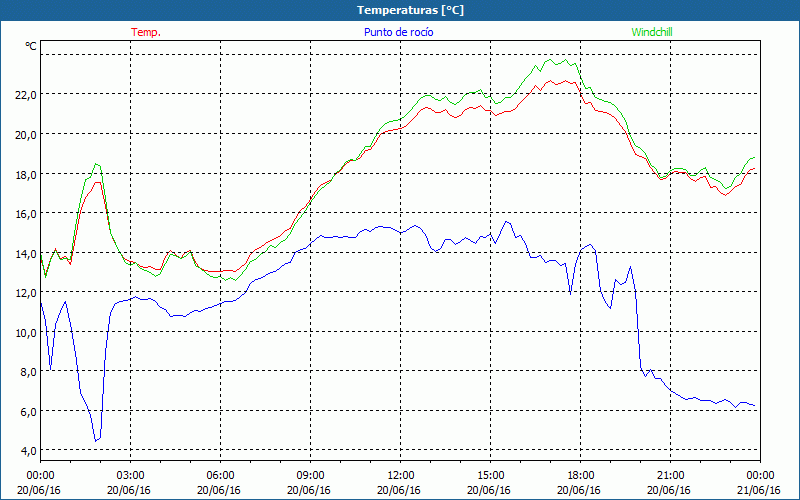Screen dimensions: 800x500
Task: Click the 18,0 y-axis value
Action: [26, 174]
